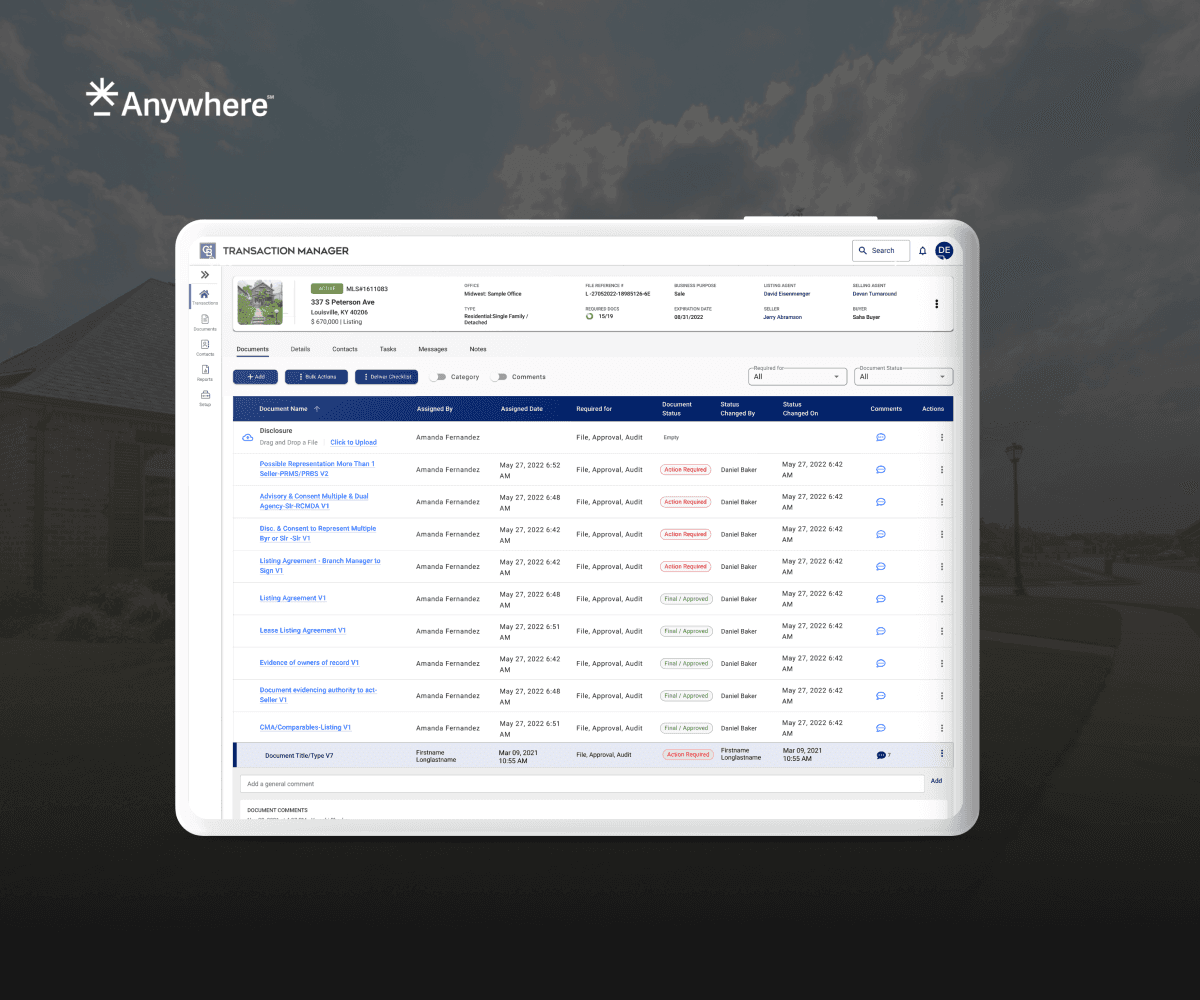Switch to the Notes tab
Image resolution: width=1200 pixels, height=1000 pixels.
(x=478, y=349)
